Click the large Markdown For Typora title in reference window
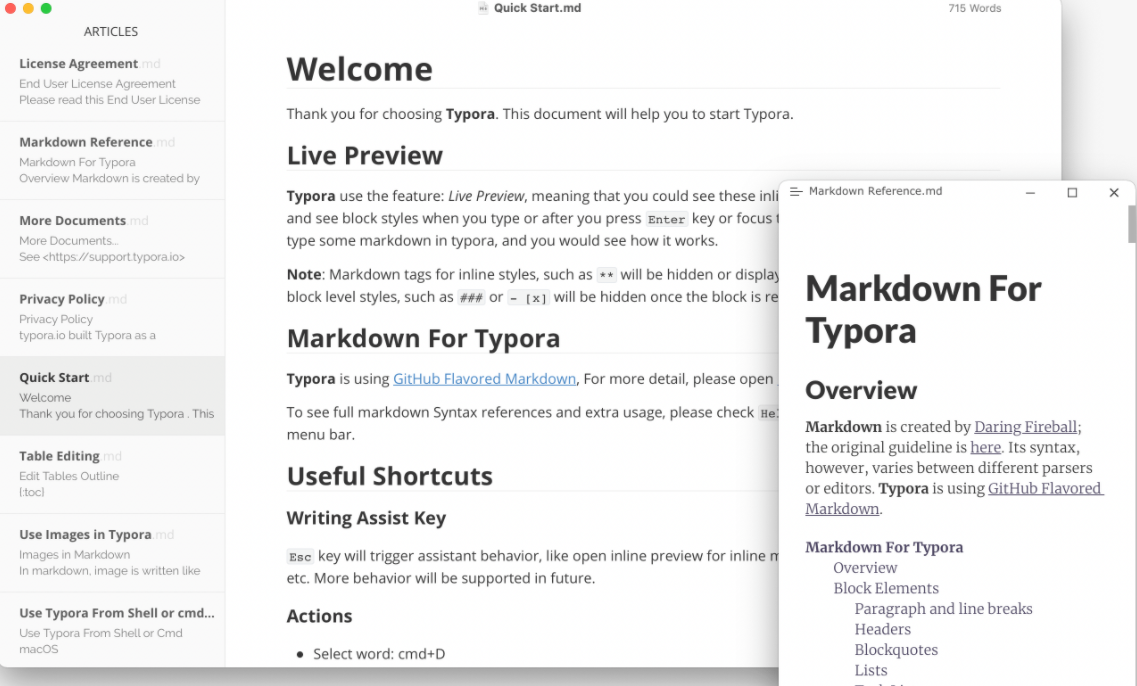The image size is (1137, 686). click(x=923, y=310)
